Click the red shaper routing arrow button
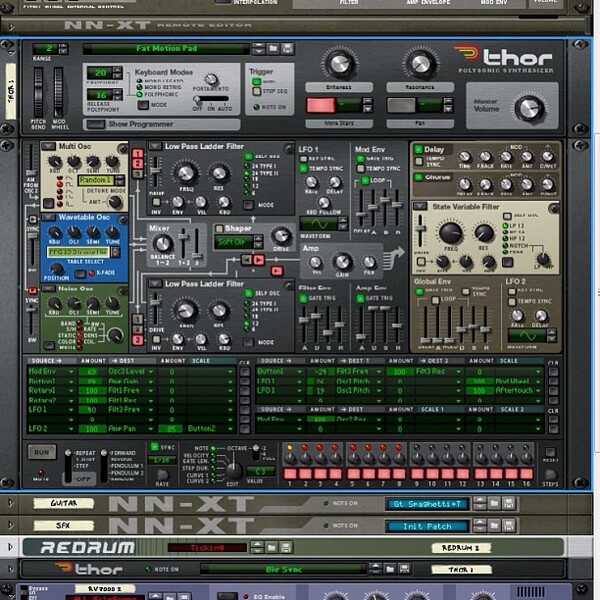 point(259,260)
